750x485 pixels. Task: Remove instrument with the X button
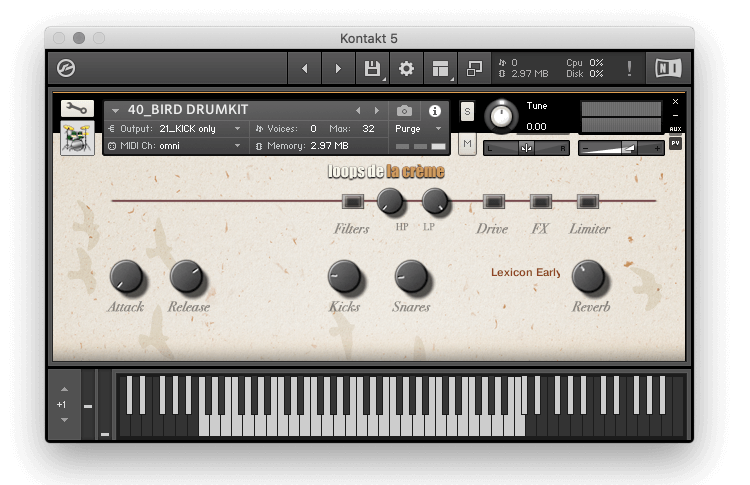[675, 101]
